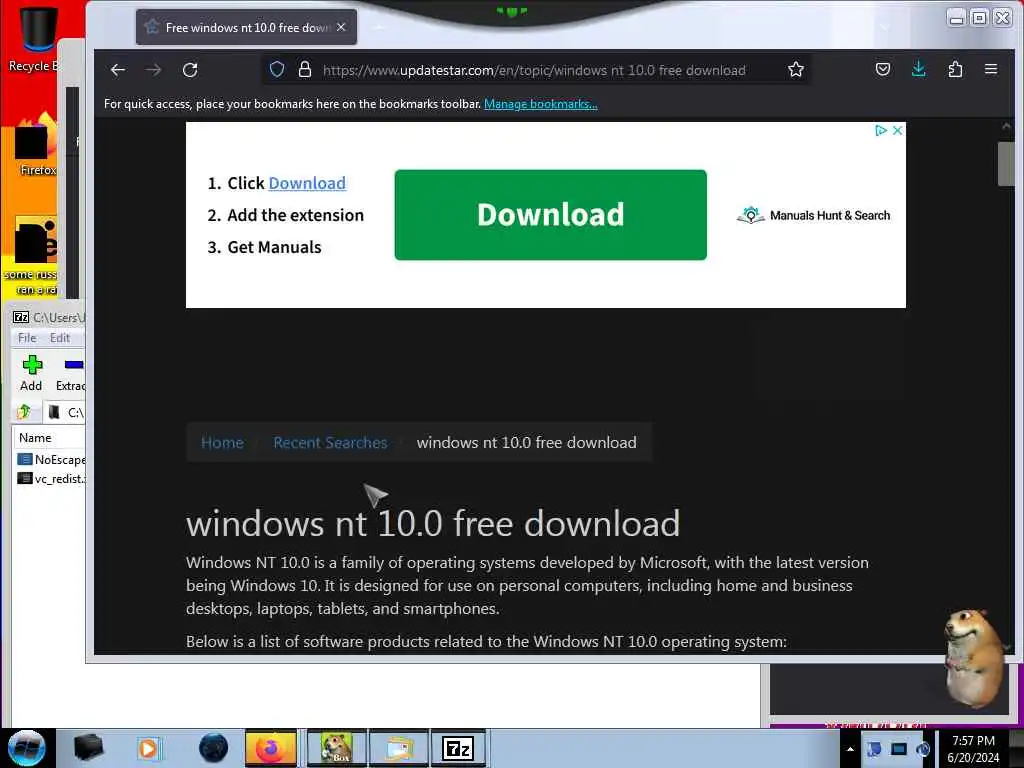
Task: Switch to the hamster Box taskbar app
Action: tap(337, 748)
